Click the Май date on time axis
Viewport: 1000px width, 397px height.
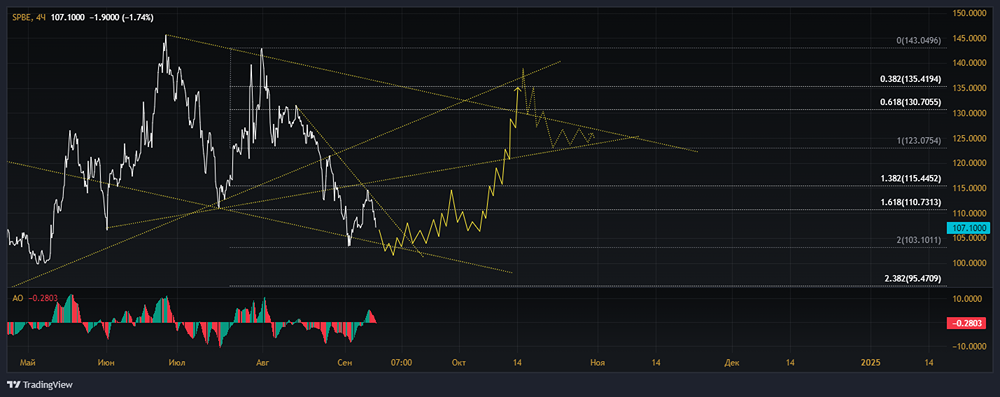(27, 363)
